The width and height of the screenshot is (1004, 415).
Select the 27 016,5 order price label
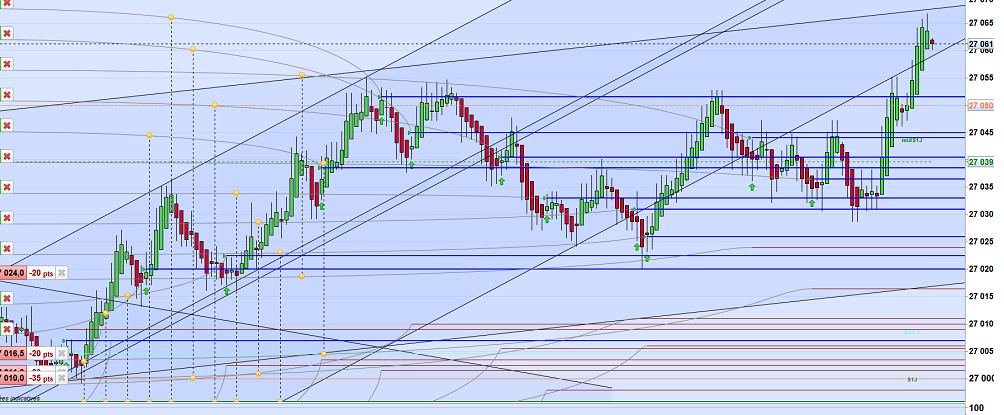(x=12, y=354)
